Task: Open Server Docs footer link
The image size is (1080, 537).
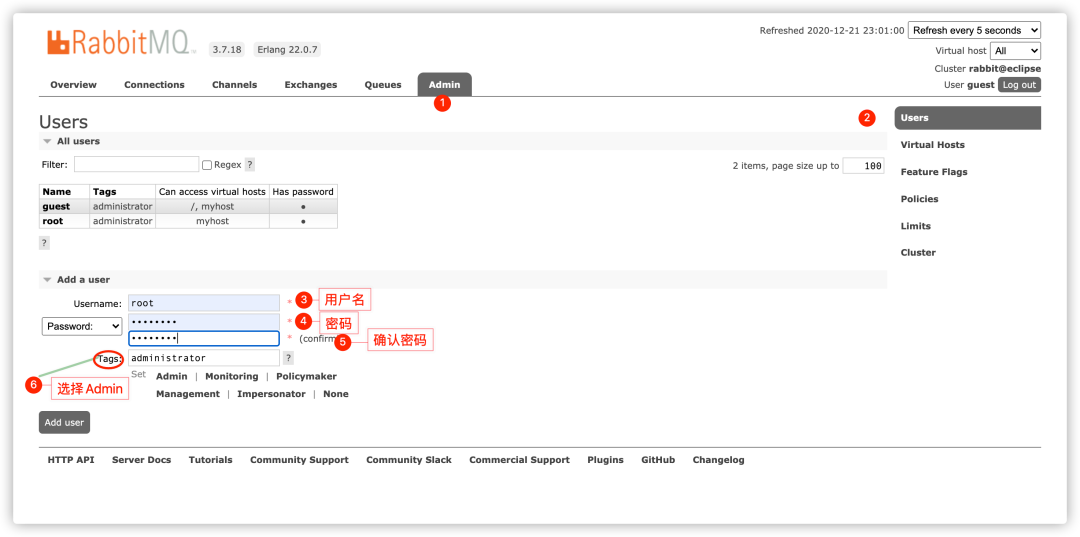Action: click(x=141, y=460)
